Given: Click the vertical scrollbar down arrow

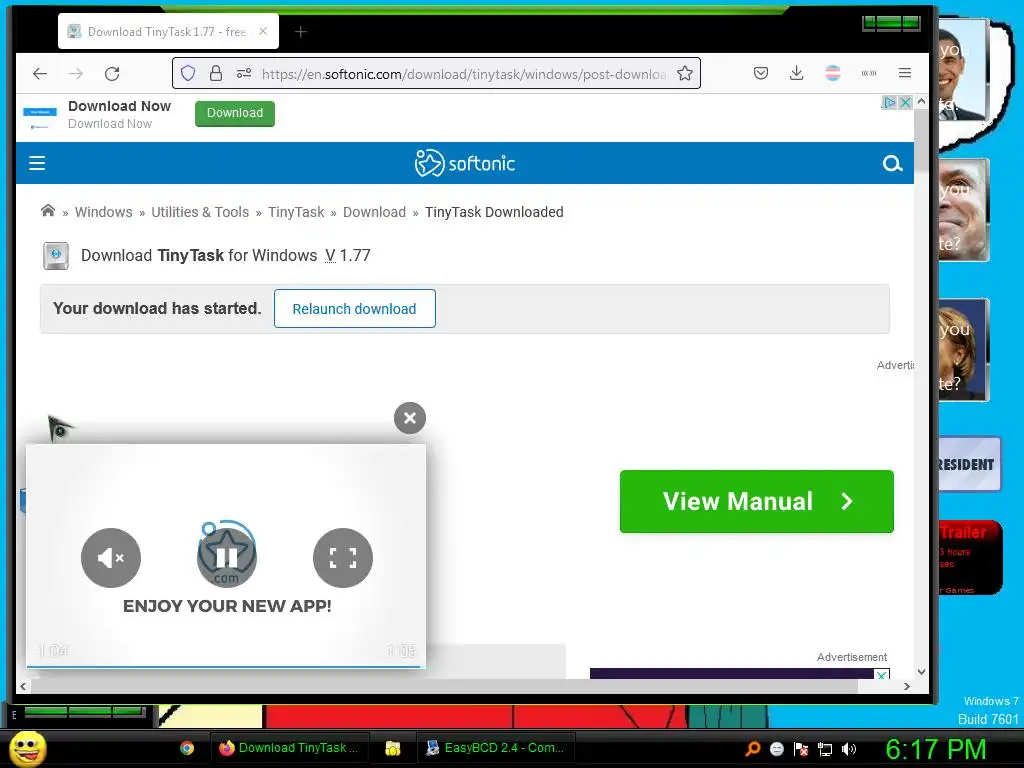Looking at the screenshot, I should tap(921, 671).
